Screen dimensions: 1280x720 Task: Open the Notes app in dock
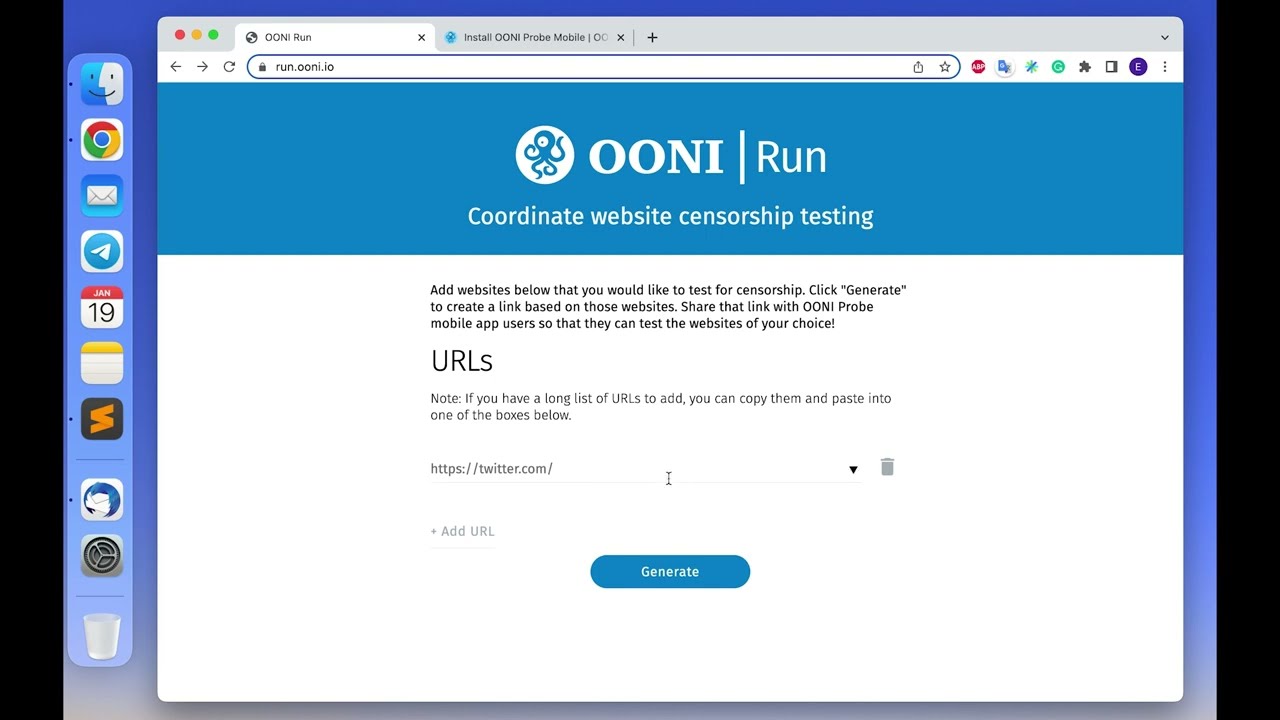[102, 363]
